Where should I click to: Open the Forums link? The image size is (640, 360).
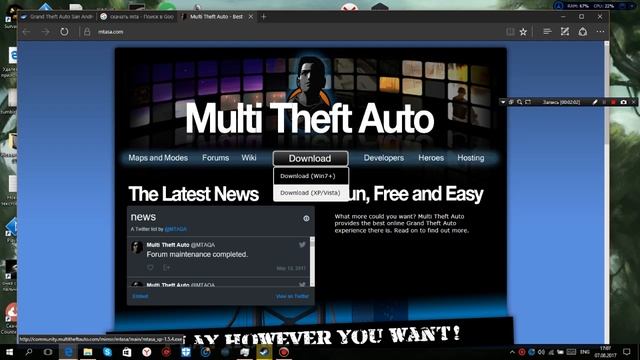tap(216, 158)
